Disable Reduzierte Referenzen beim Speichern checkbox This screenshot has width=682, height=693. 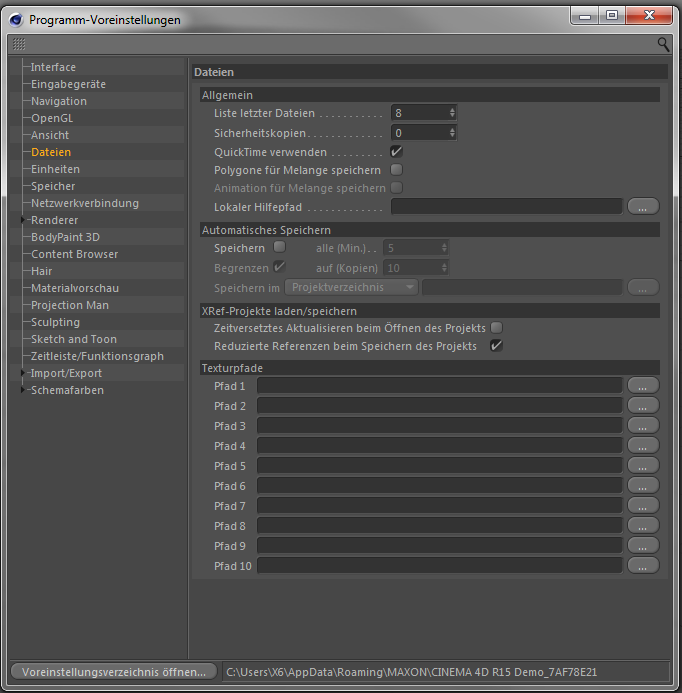[496, 346]
